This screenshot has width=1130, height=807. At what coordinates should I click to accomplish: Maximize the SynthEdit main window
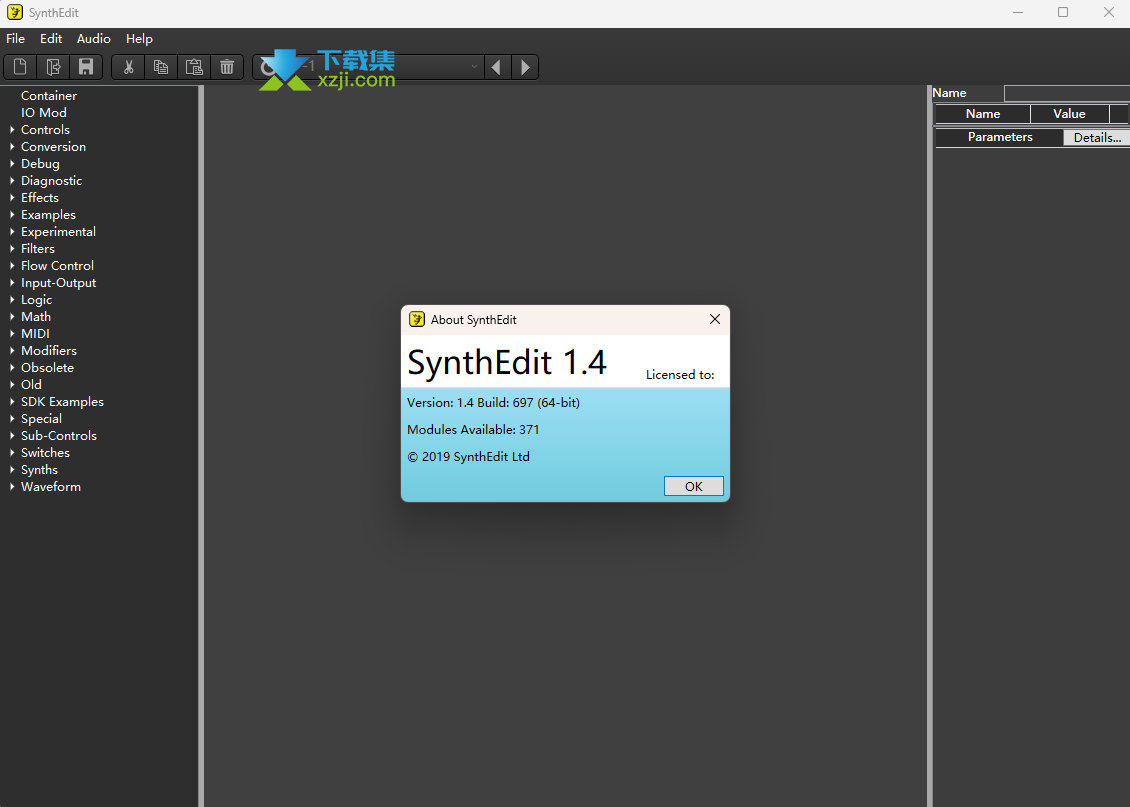[1063, 12]
